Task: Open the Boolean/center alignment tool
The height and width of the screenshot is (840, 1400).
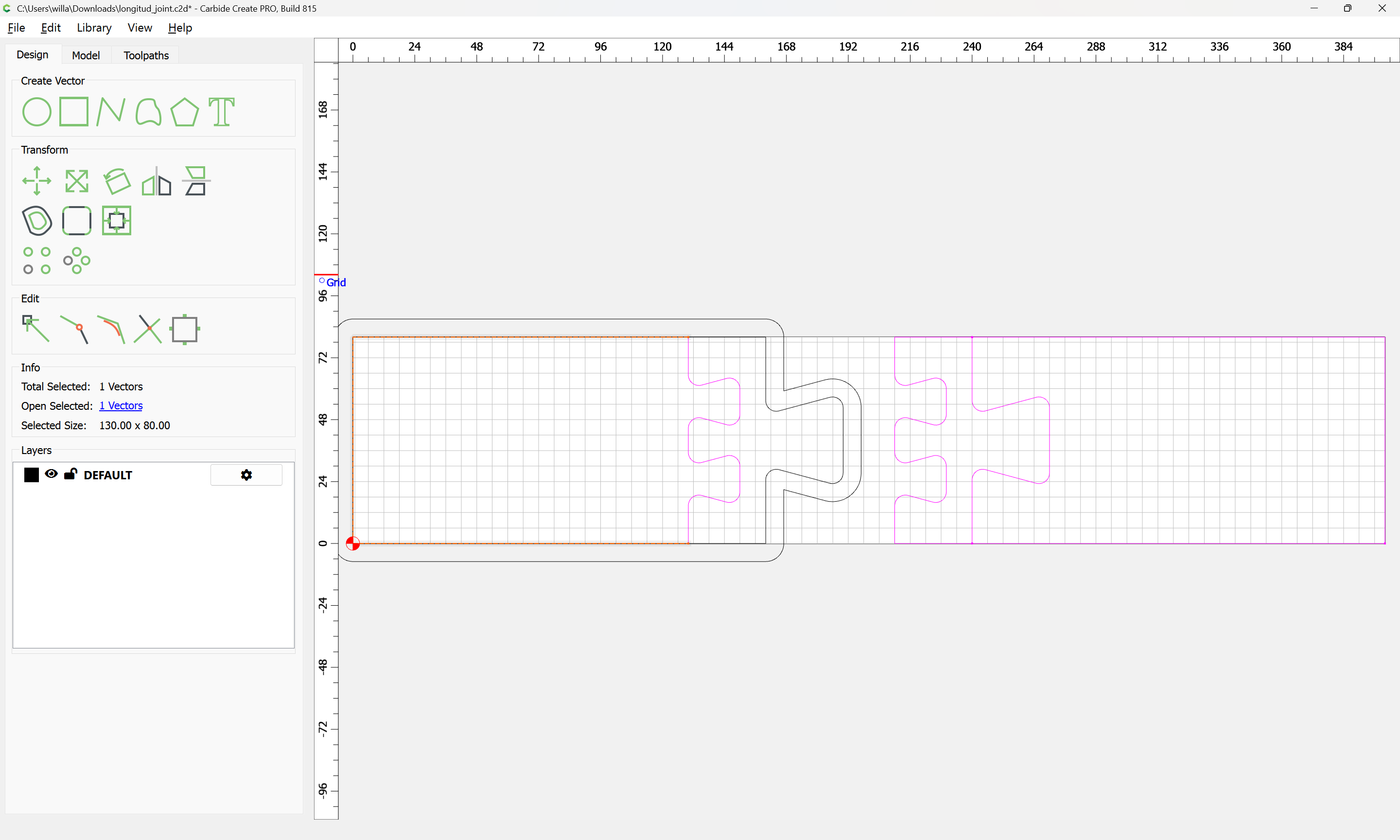Action: (x=117, y=220)
